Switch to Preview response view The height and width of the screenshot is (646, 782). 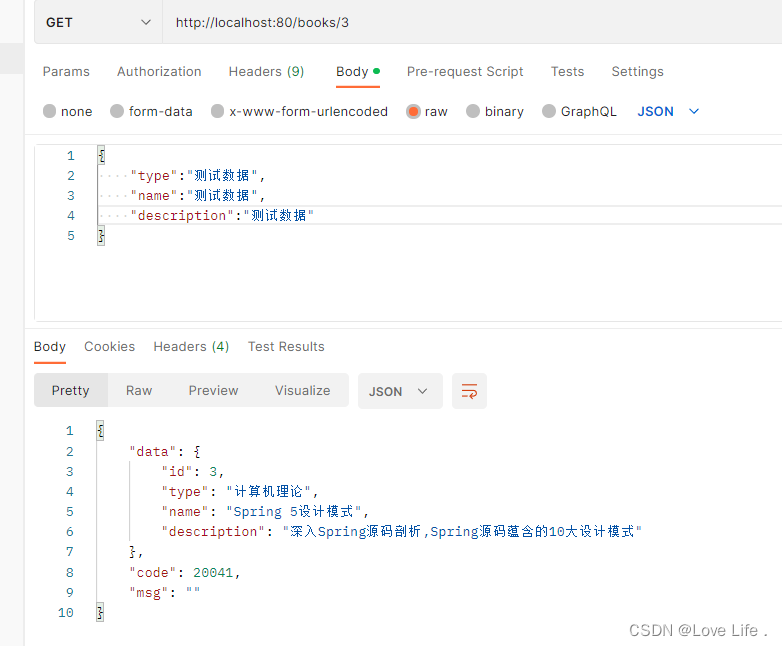[213, 391]
